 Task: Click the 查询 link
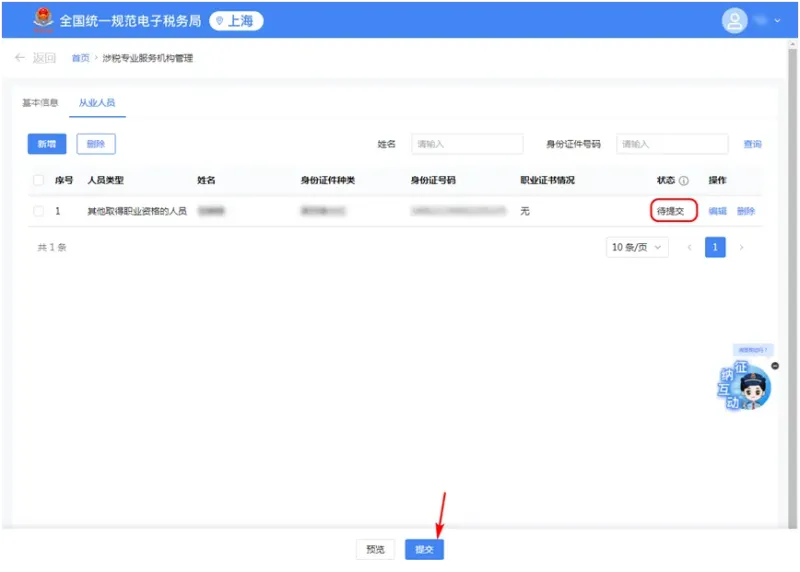pyautogui.click(x=752, y=144)
